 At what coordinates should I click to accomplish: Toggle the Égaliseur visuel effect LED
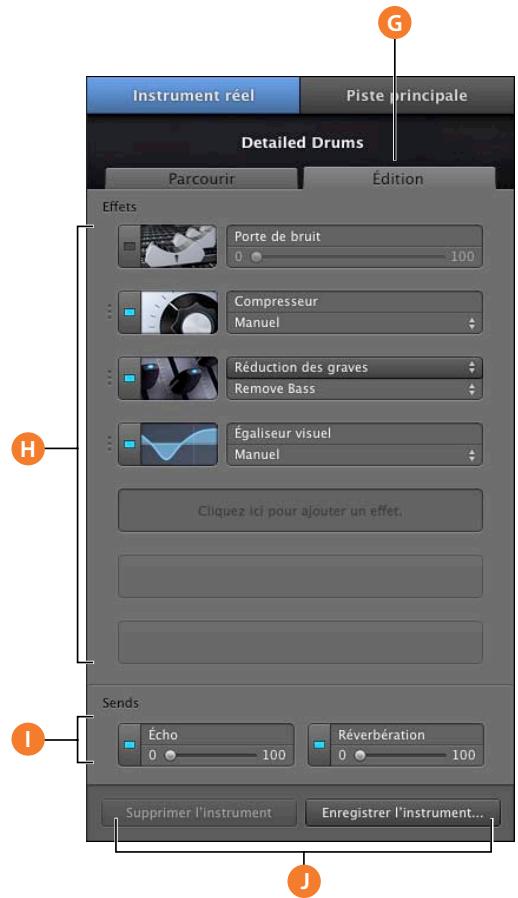pos(130,444)
